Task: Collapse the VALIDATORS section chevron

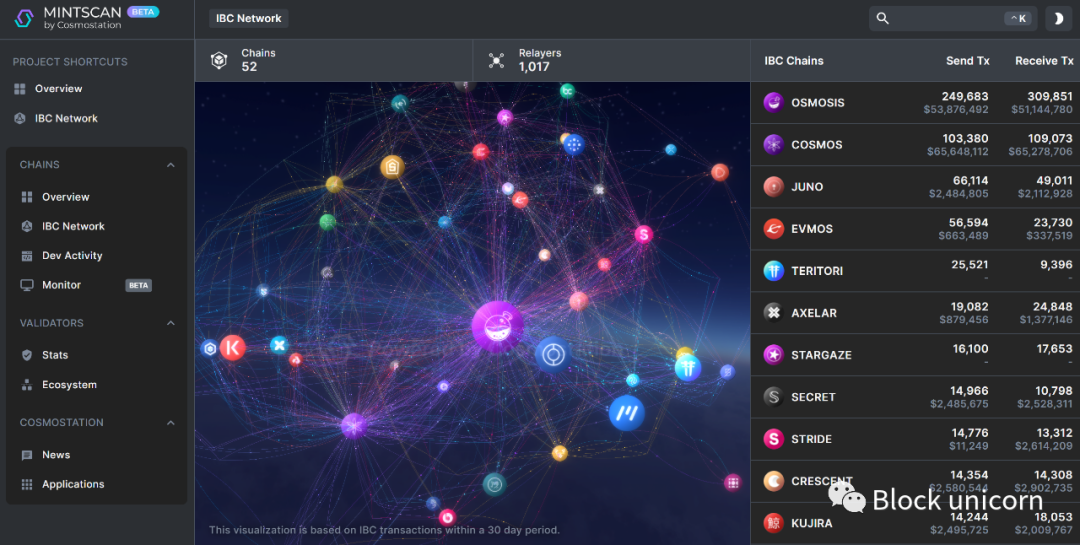Action: pos(171,323)
